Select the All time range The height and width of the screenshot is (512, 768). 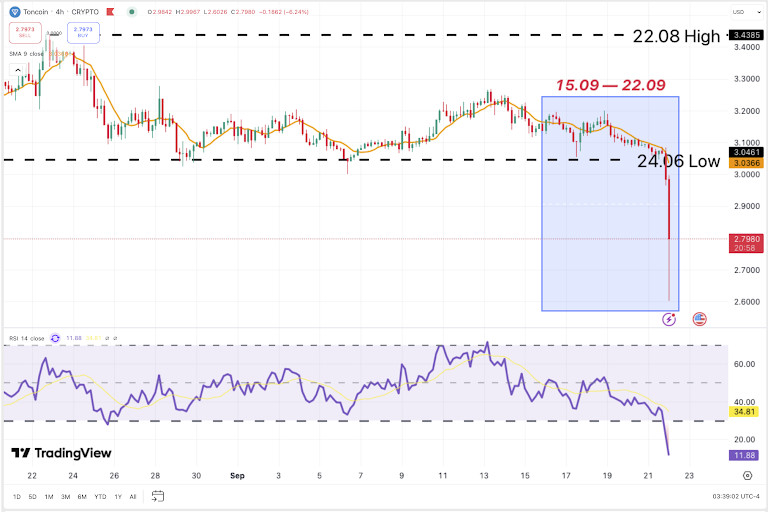(133, 497)
